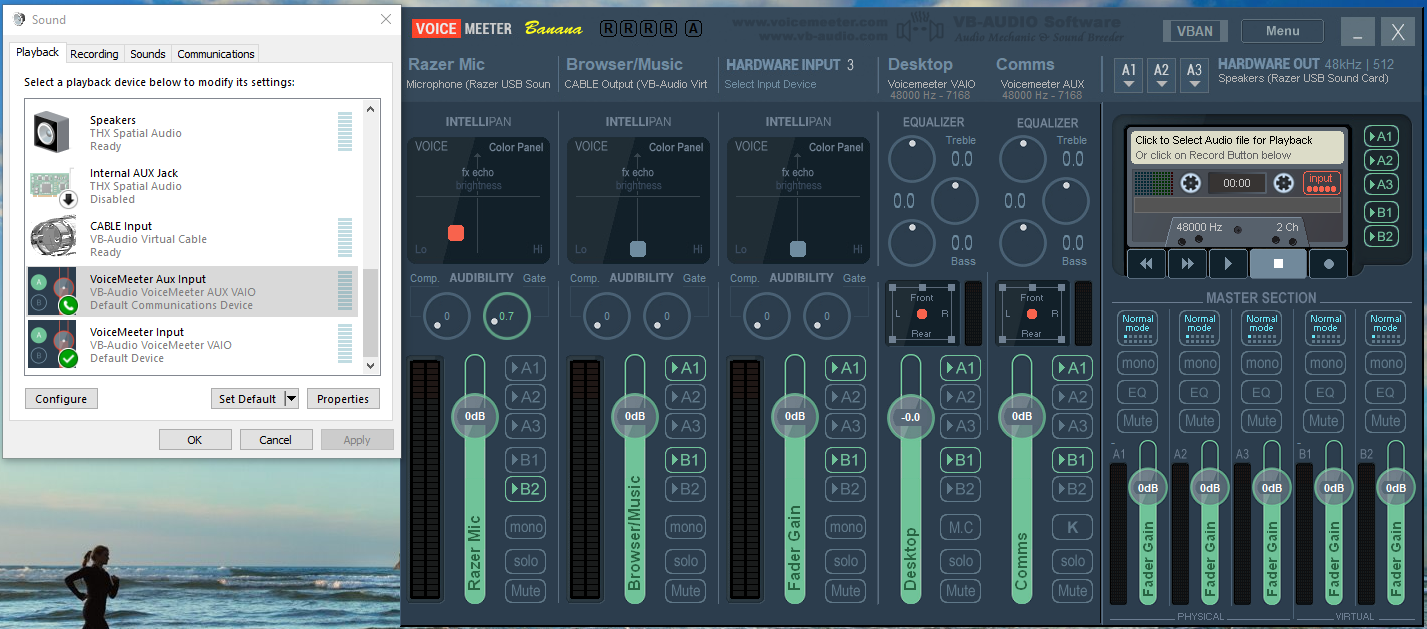Click Comms front/rear surround panner

[1032, 315]
